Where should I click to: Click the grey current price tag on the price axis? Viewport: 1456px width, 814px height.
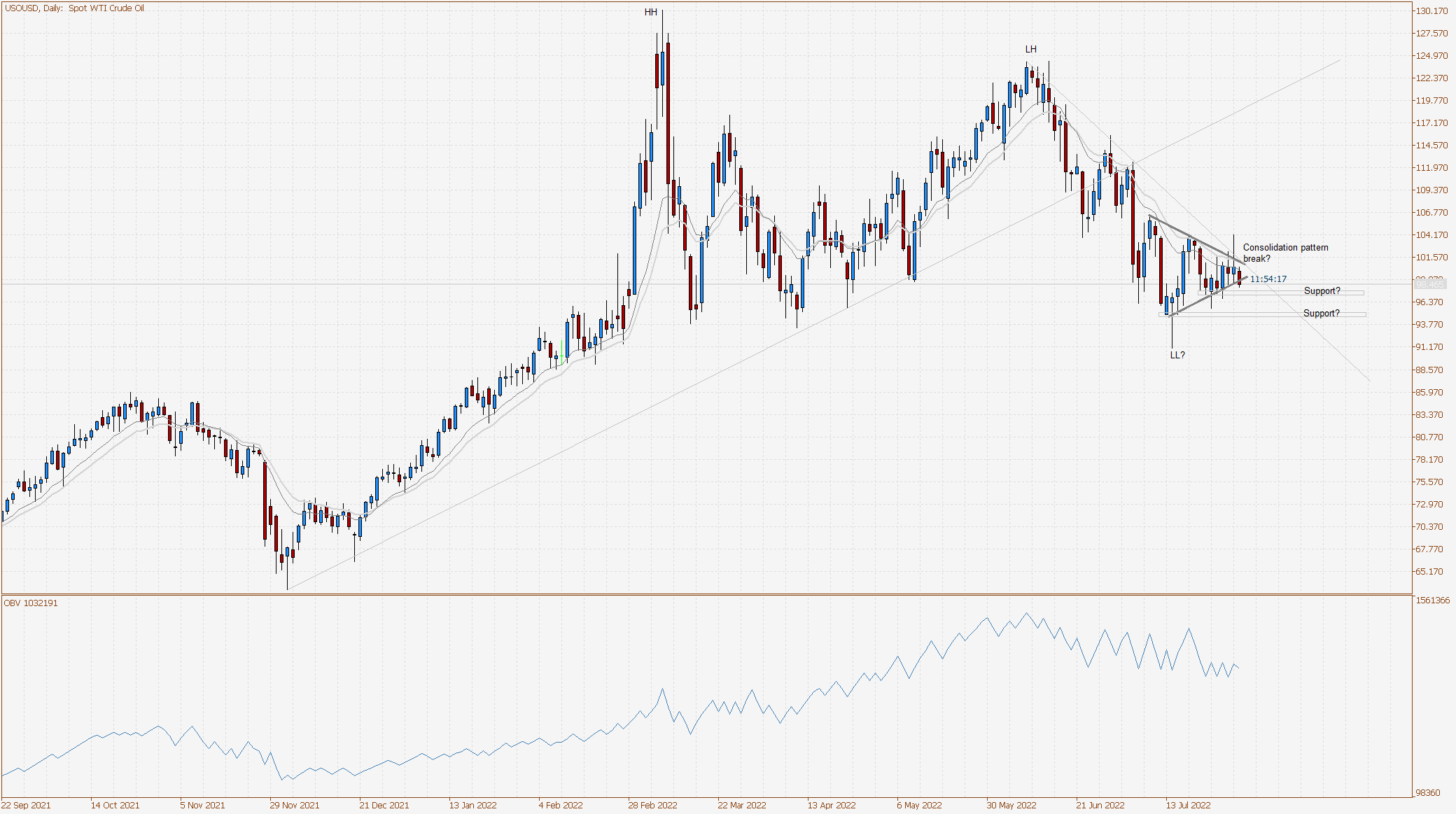pyautogui.click(x=1429, y=284)
